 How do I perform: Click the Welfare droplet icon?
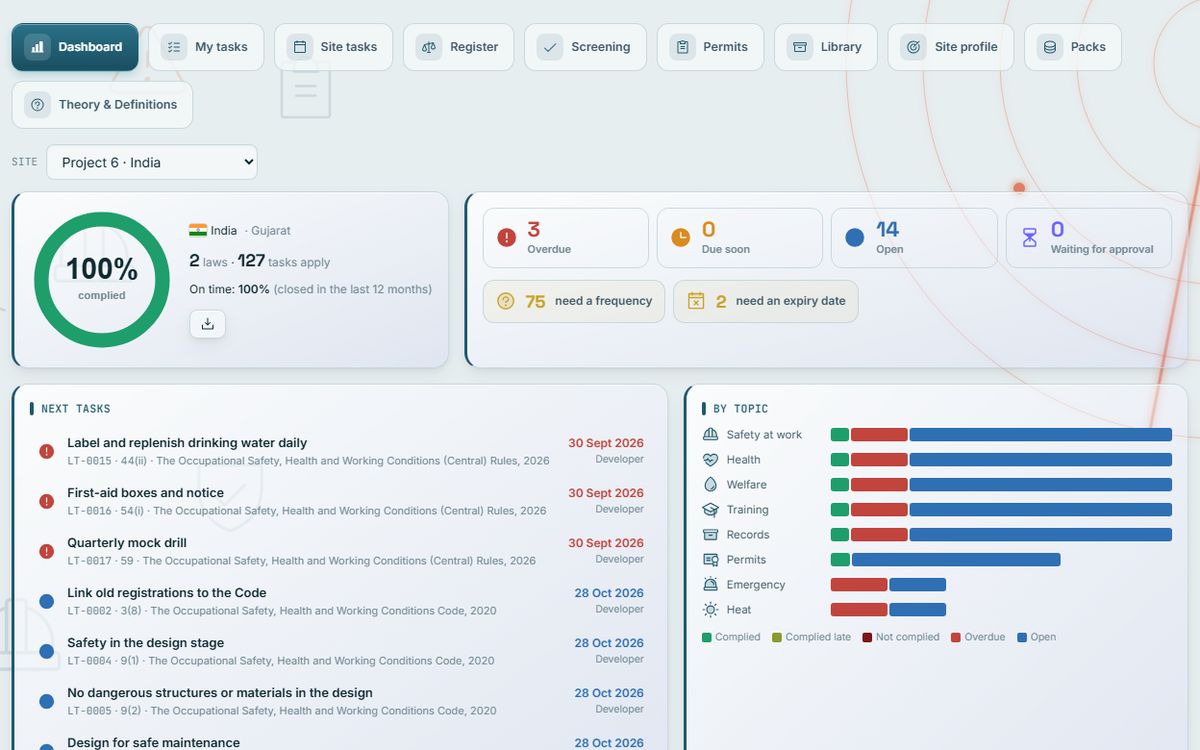click(x=711, y=485)
